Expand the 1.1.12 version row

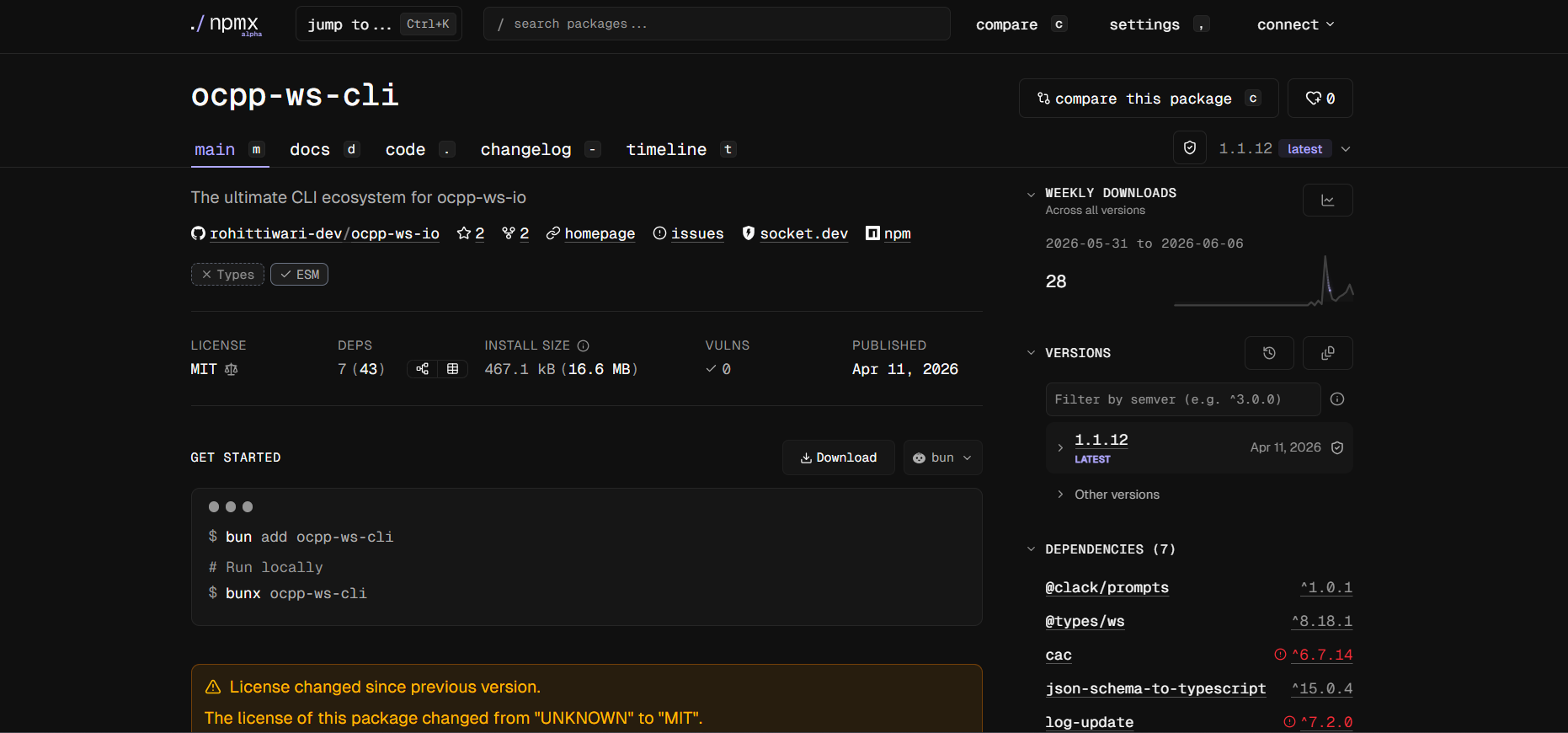pos(1060,447)
